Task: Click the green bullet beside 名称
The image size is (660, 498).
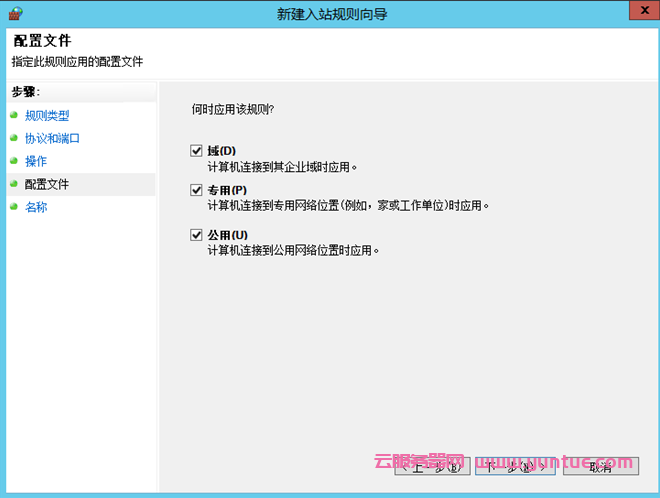Action: point(14,207)
